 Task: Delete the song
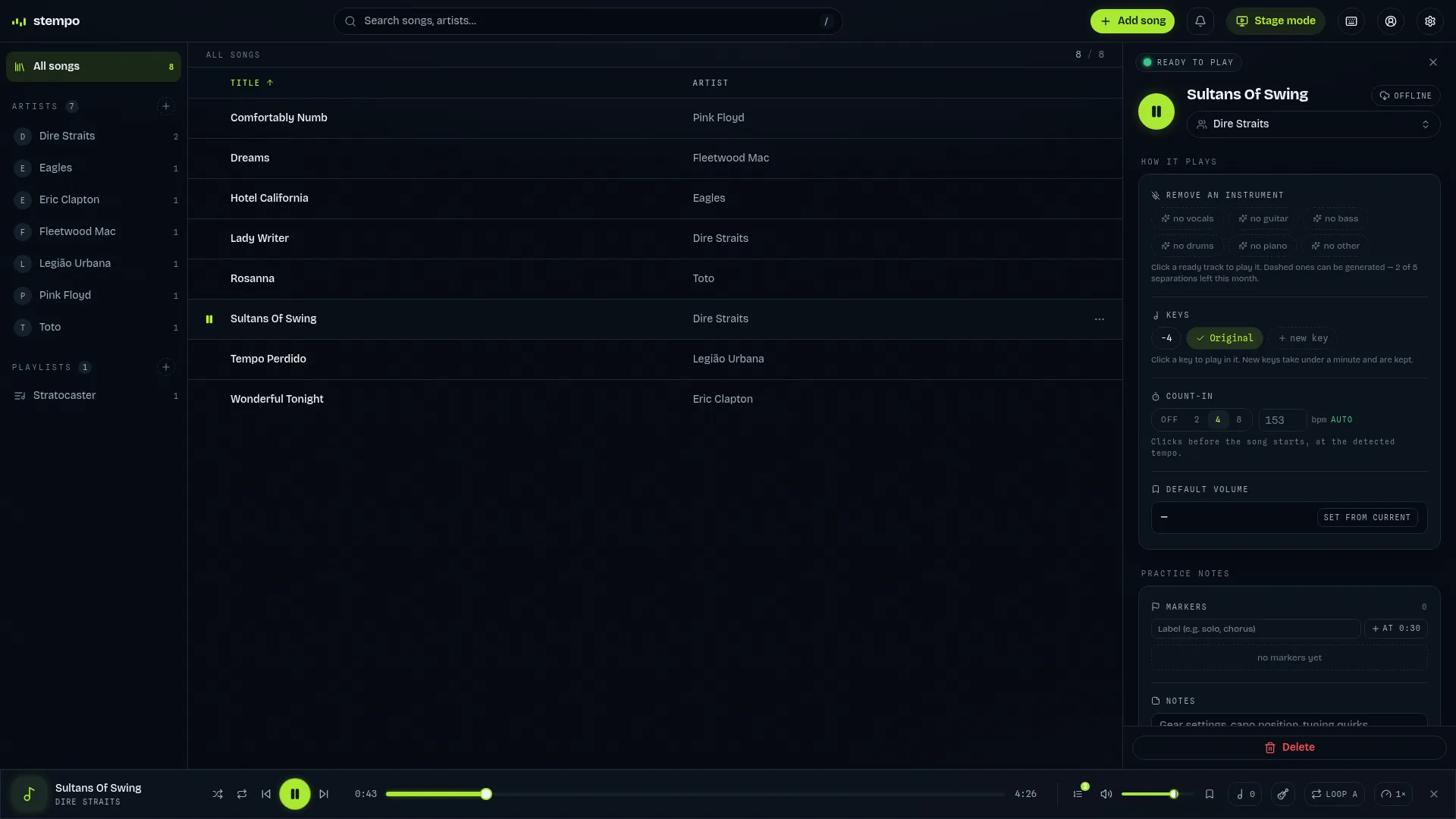pyautogui.click(x=1289, y=748)
